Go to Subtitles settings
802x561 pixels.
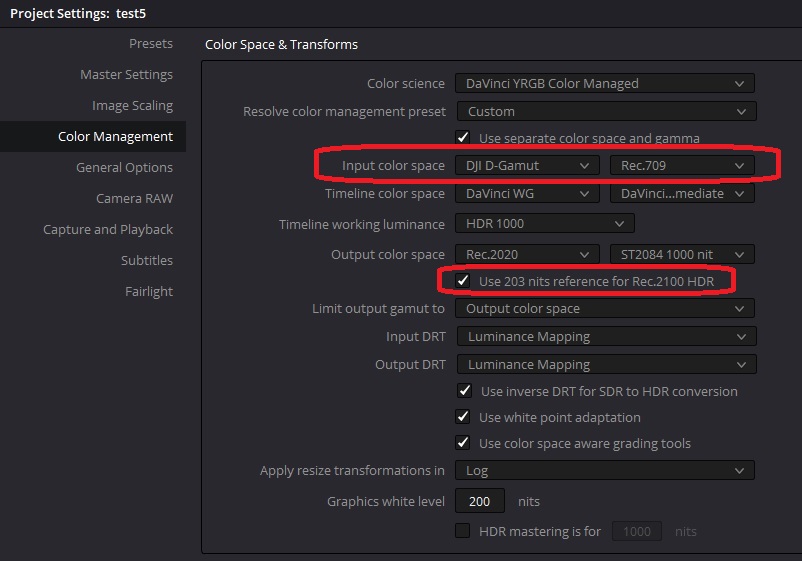click(147, 260)
